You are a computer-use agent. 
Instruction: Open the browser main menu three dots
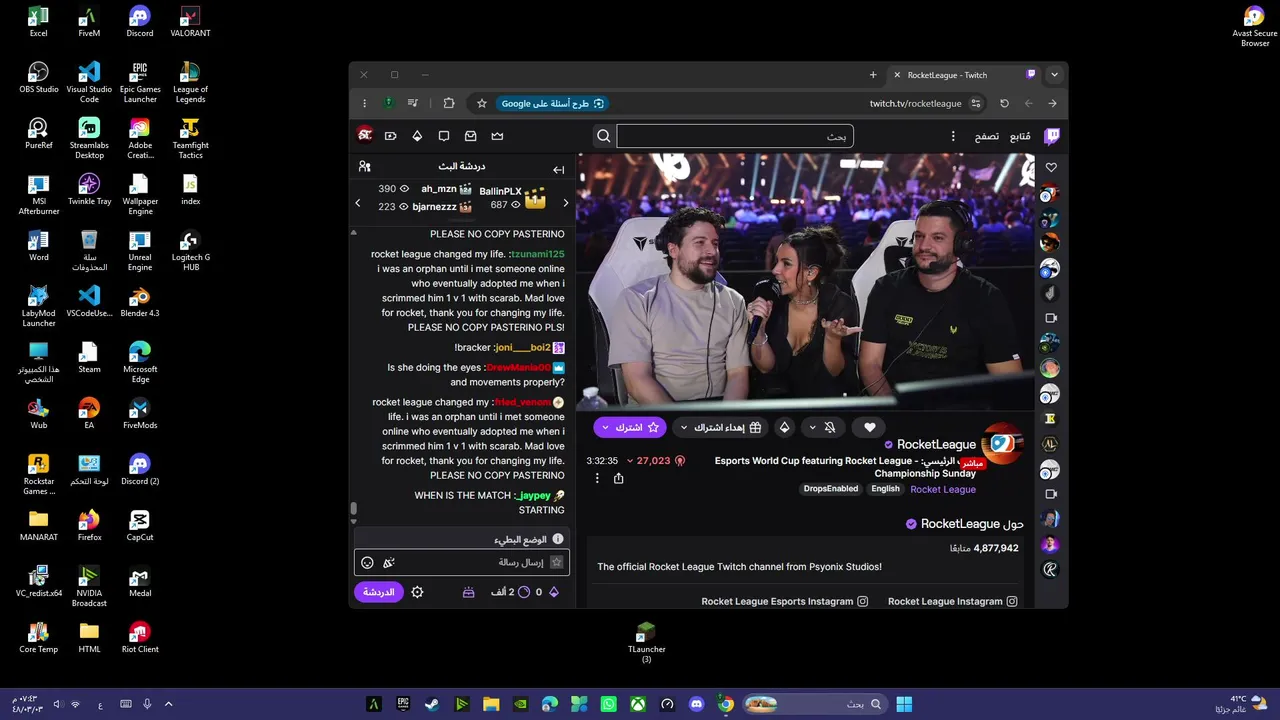click(364, 103)
